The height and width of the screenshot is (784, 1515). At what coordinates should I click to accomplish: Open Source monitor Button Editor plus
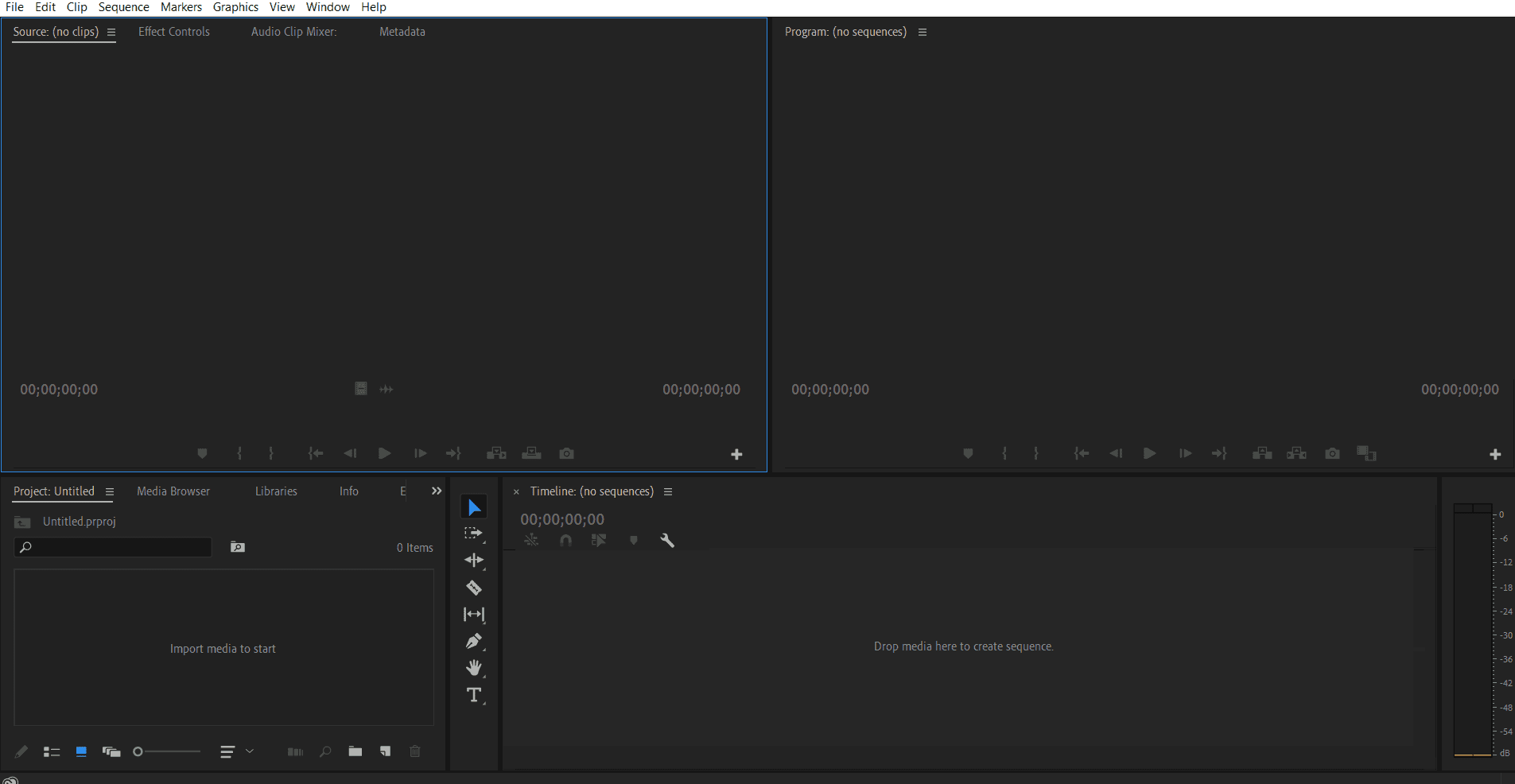coord(736,454)
